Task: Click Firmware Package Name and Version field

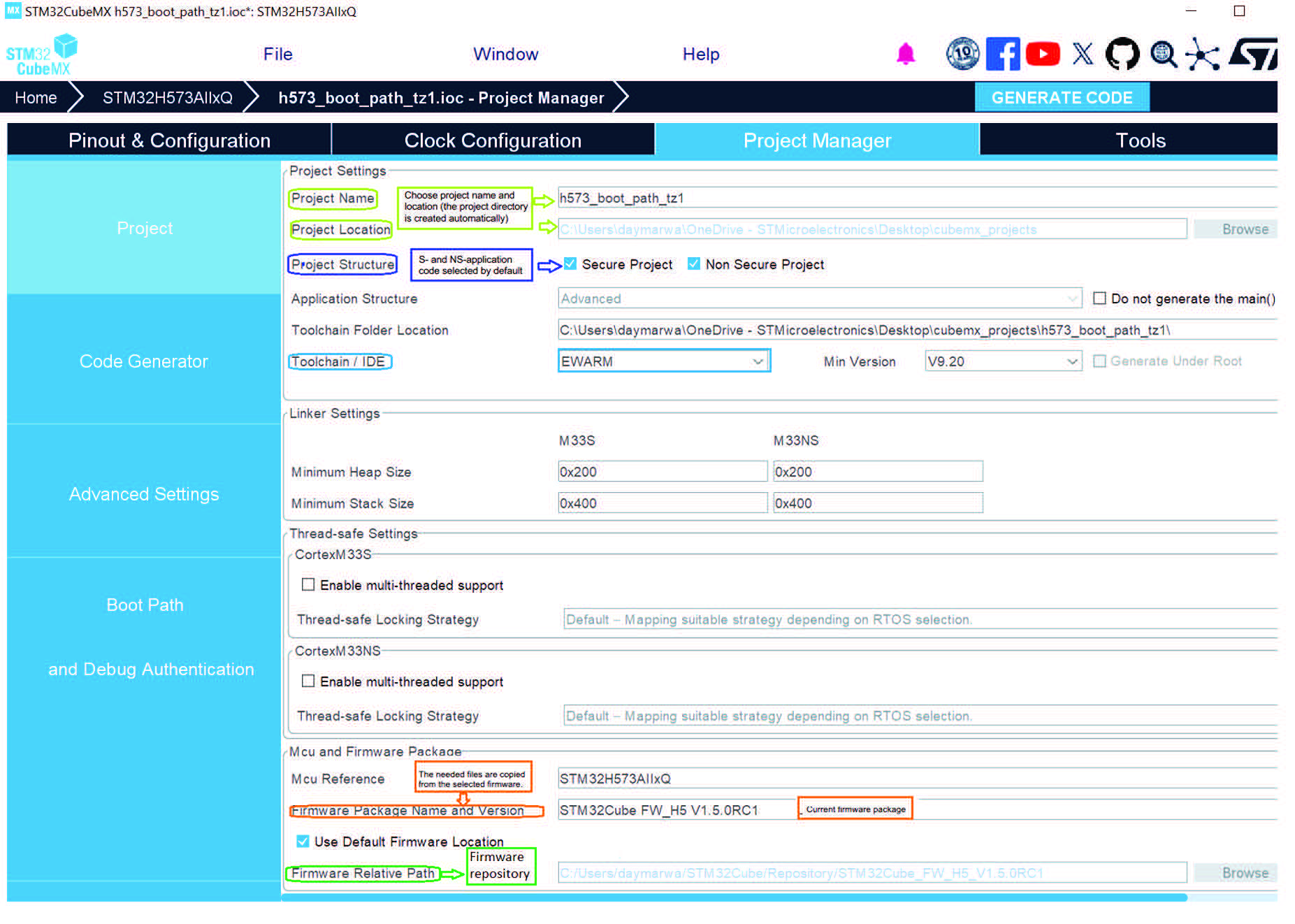Action: click(x=918, y=809)
